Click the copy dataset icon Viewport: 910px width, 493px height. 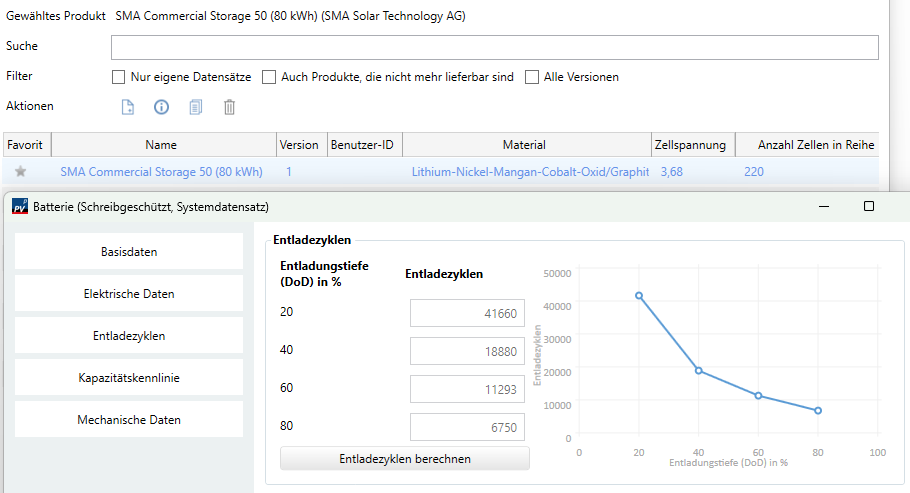(x=196, y=107)
